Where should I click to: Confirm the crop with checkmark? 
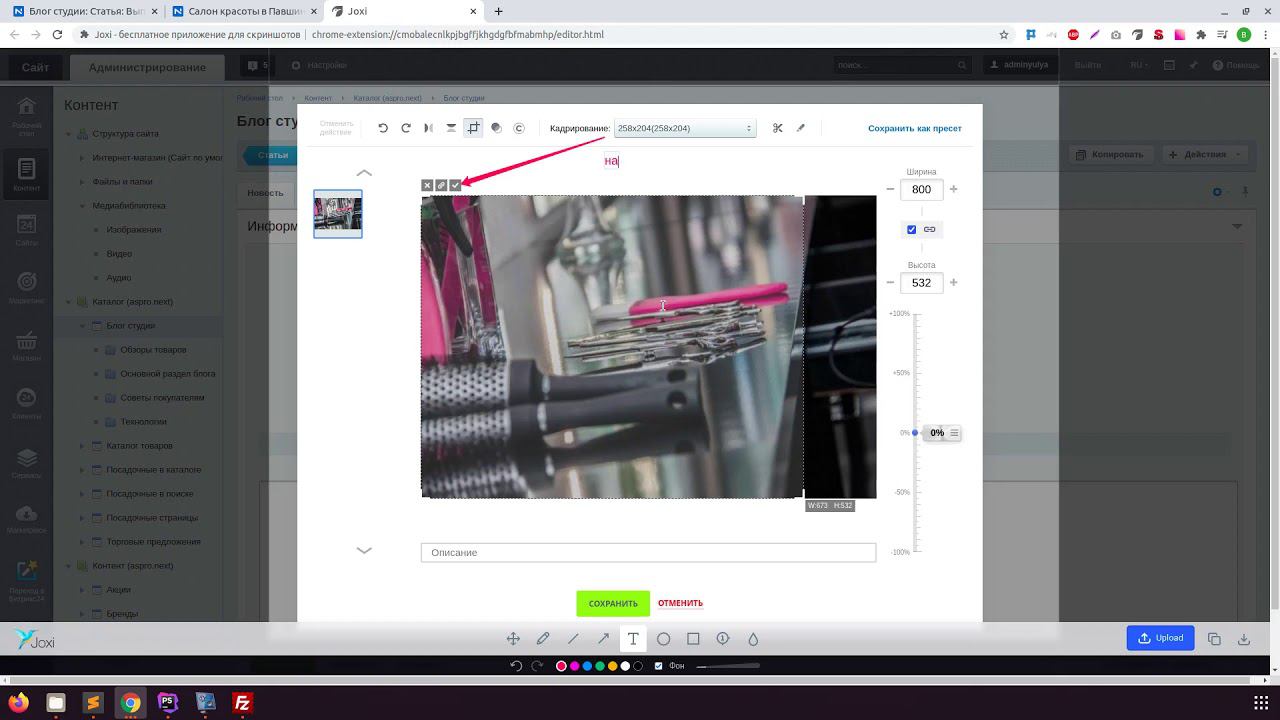click(x=455, y=185)
